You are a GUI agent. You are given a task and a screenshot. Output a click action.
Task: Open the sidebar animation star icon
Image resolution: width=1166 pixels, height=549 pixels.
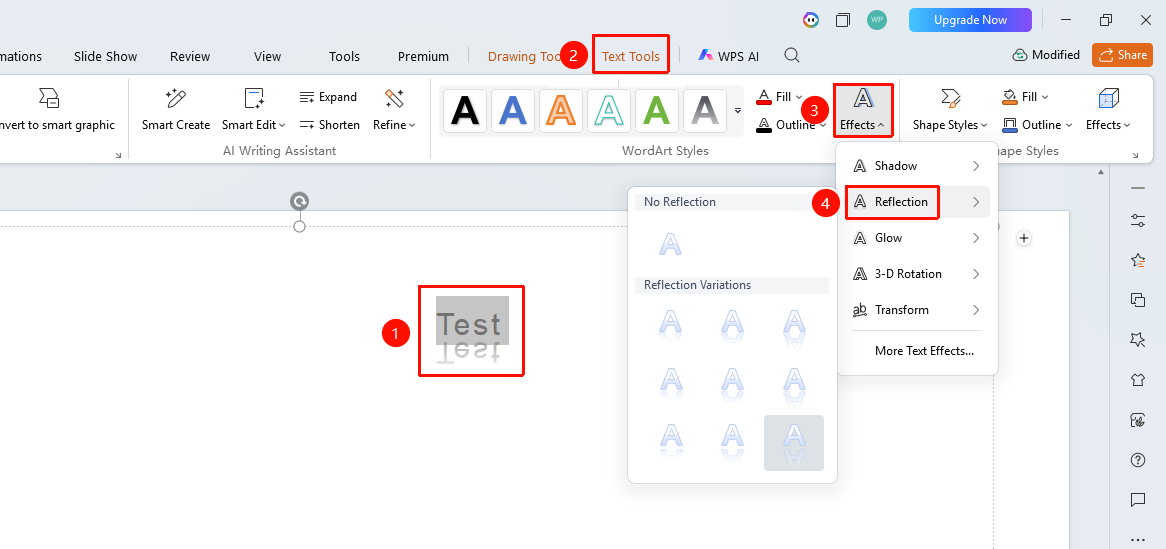pyautogui.click(x=1138, y=260)
